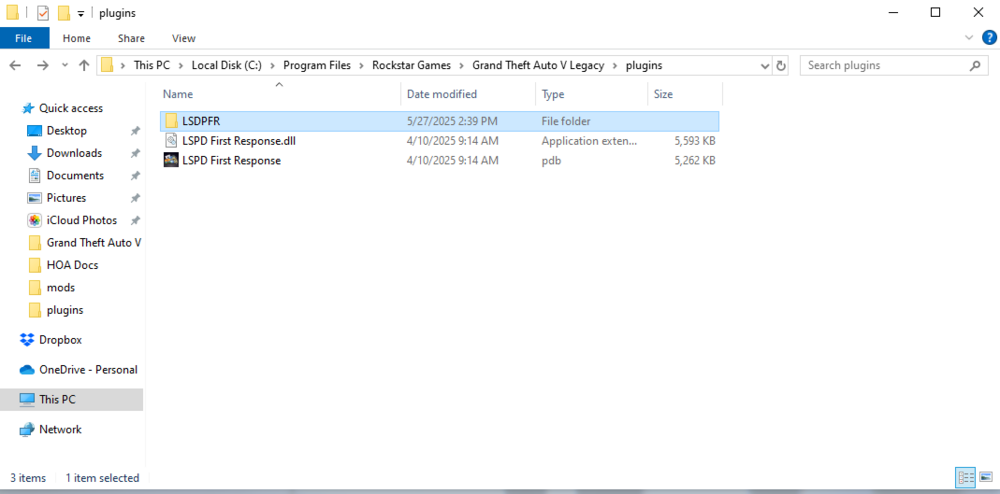
Task: Open address bar history dropdown
Action: click(x=765, y=65)
